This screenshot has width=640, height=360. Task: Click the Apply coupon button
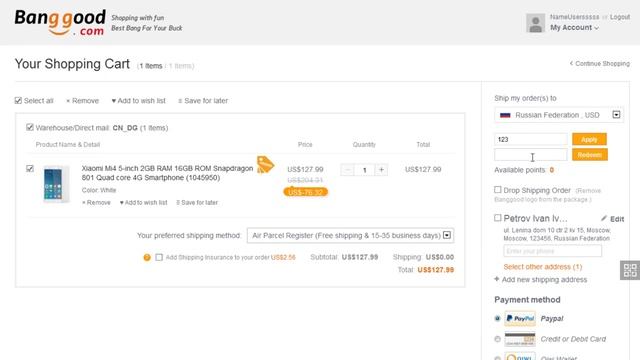click(x=589, y=139)
